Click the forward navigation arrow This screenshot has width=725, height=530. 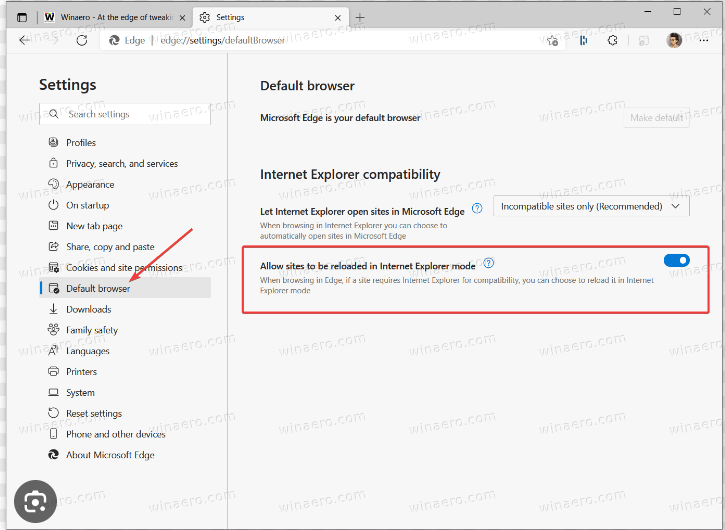pos(55,41)
